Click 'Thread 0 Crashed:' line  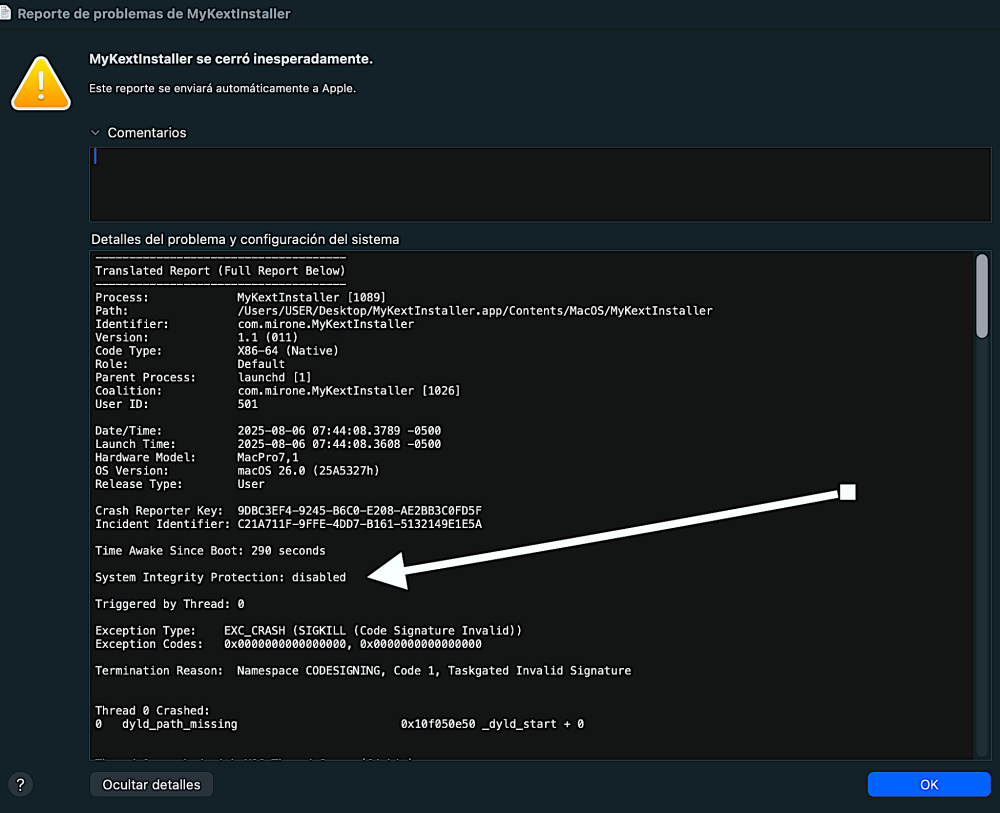click(x=152, y=711)
